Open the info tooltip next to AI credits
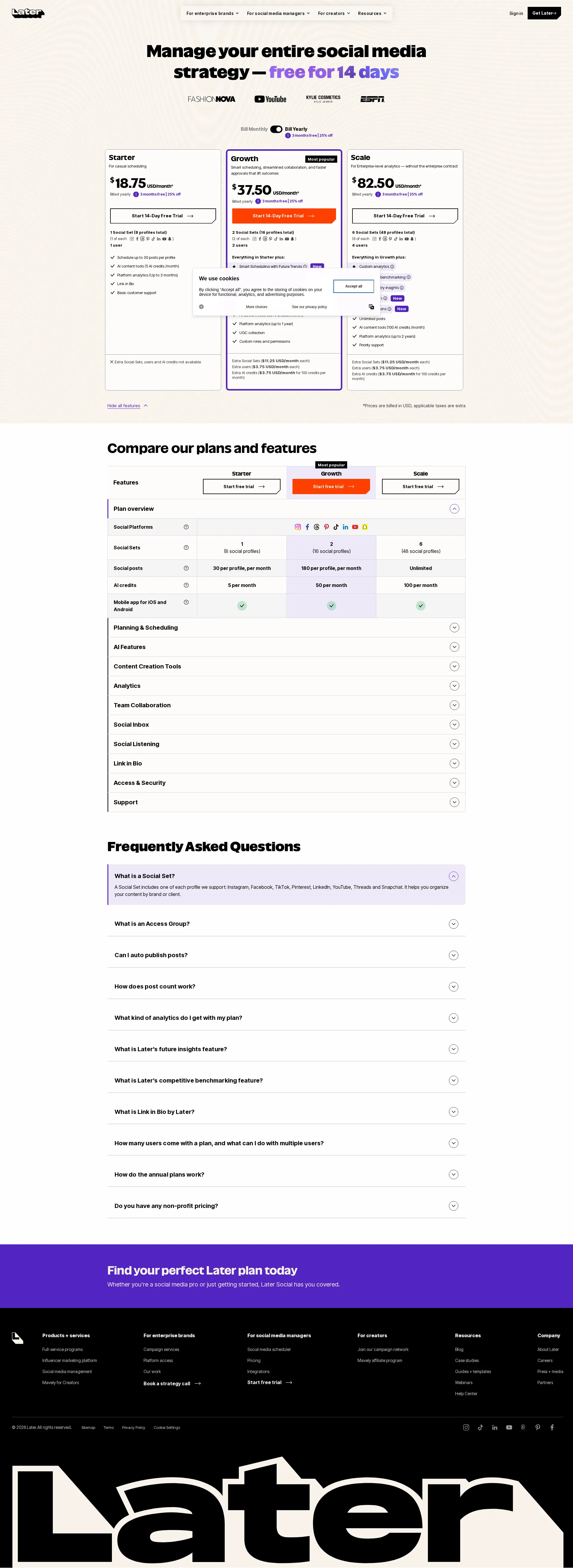The height and width of the screenshot is (1568, 573). [x=186, y=585]
